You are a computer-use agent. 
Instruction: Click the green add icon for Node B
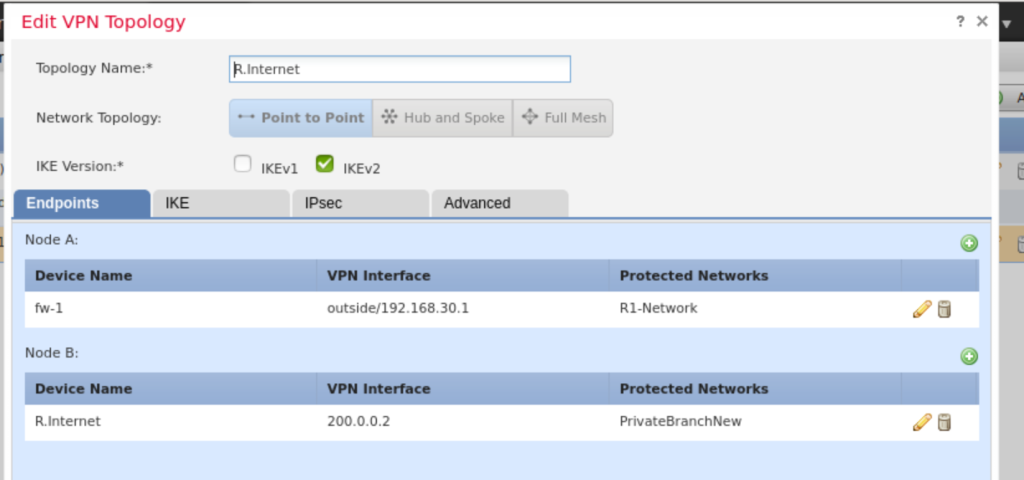point(968,356)
